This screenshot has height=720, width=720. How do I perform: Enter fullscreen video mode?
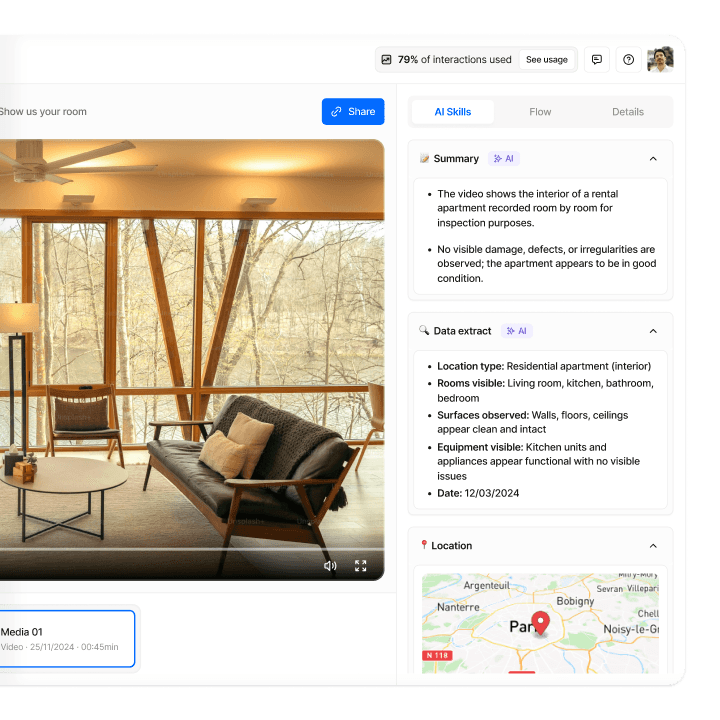pos(360,566)
